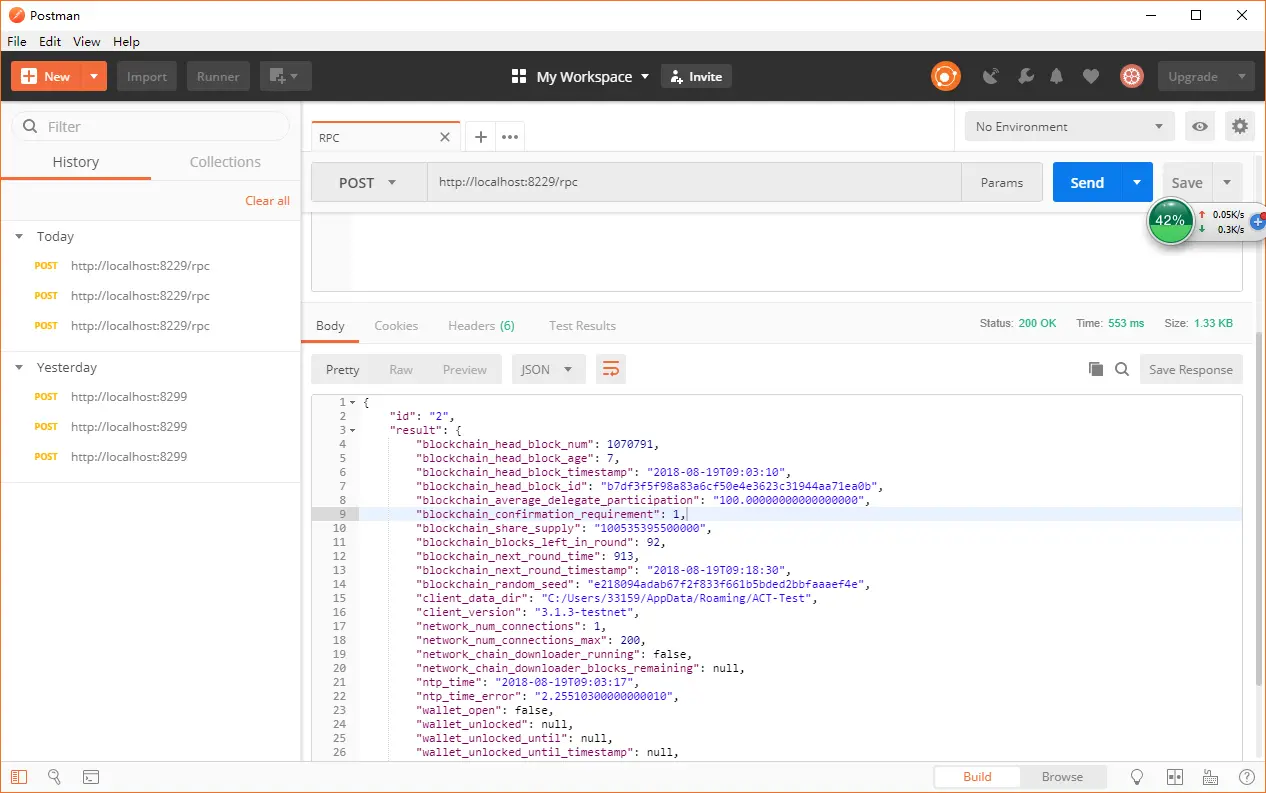Collapse the result object at line 3

(x=352, y=430)
